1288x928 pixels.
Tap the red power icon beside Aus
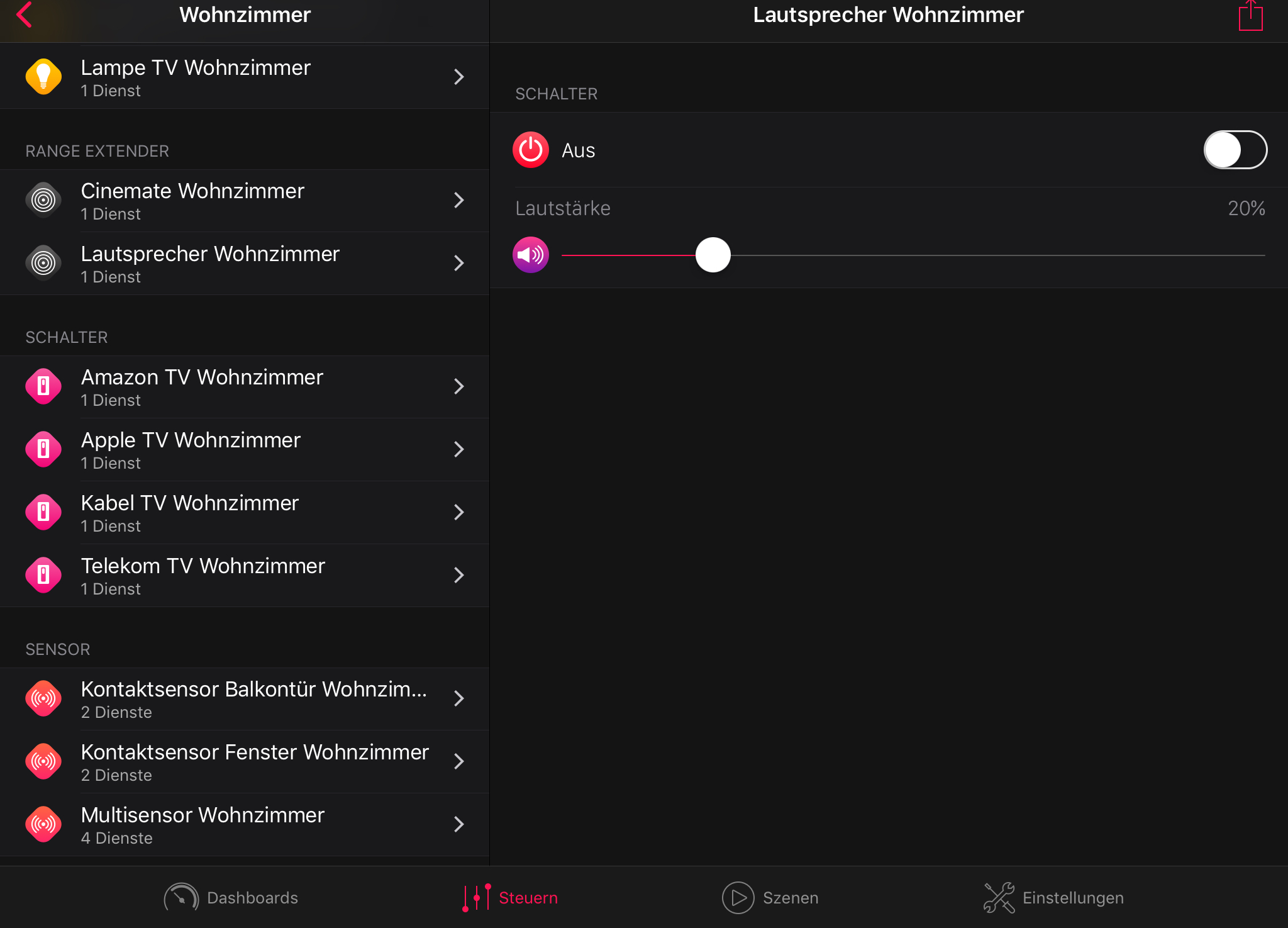coord(531,150)
